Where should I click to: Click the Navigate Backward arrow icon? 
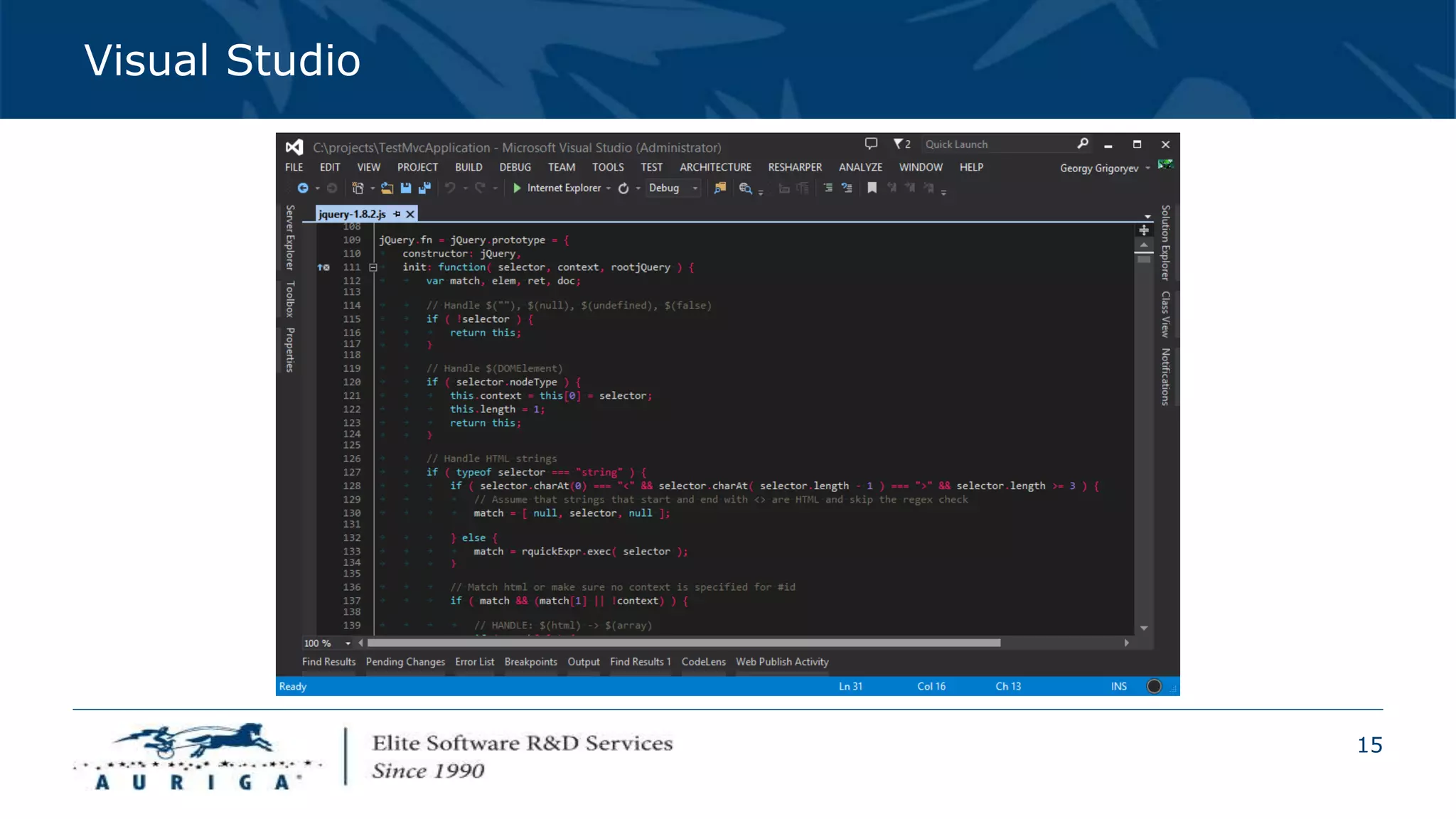303,188
